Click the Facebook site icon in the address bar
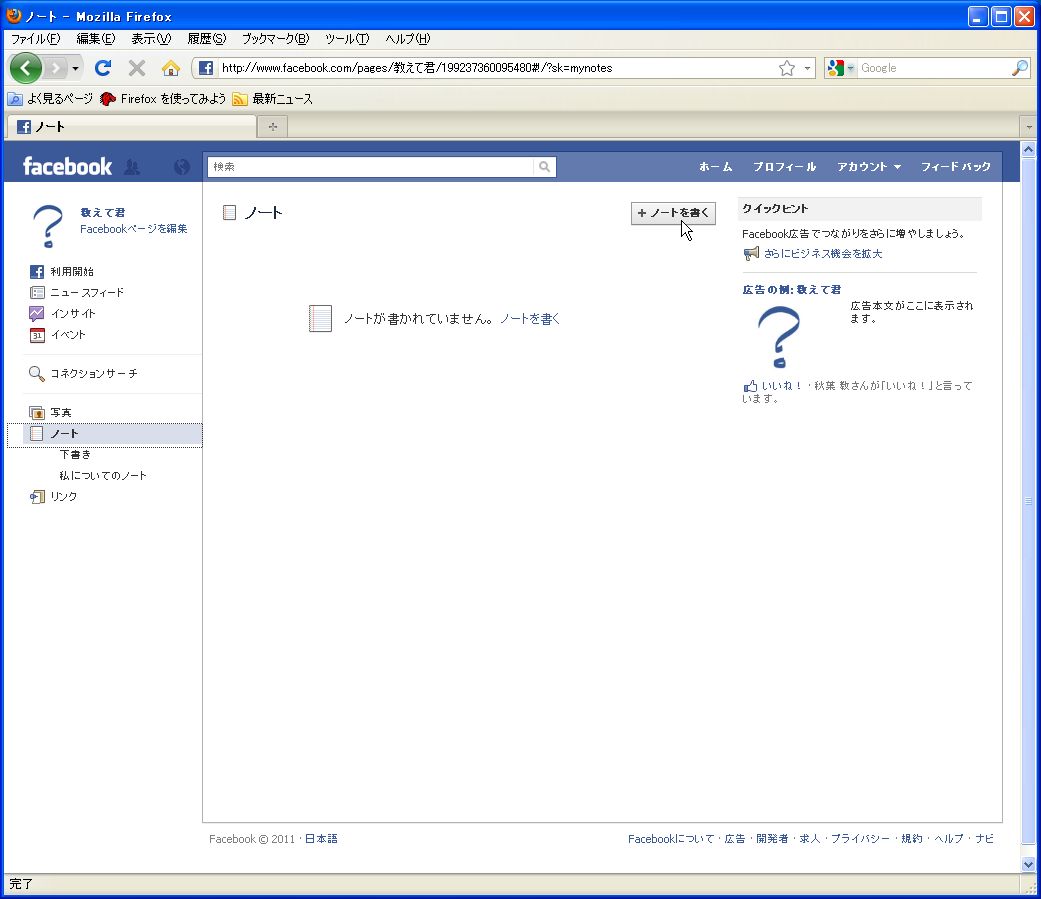The width and height of the screenshot is (1041, 899). 206,68
